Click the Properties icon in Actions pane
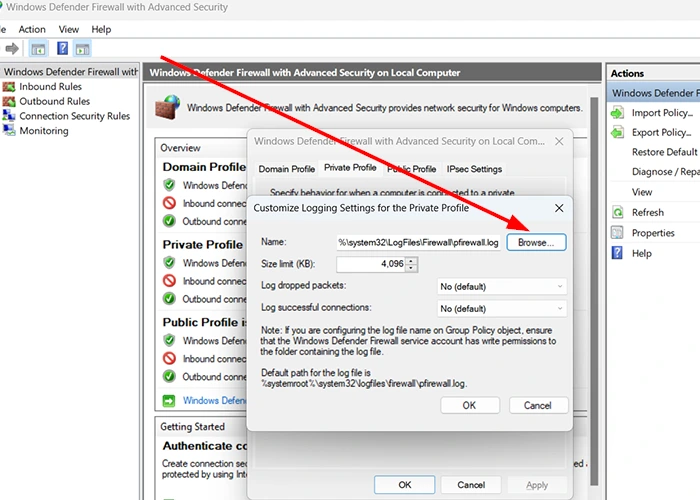The width and height of the screenshot is (700, 500). pyautogui.click(x=617, y=233)
